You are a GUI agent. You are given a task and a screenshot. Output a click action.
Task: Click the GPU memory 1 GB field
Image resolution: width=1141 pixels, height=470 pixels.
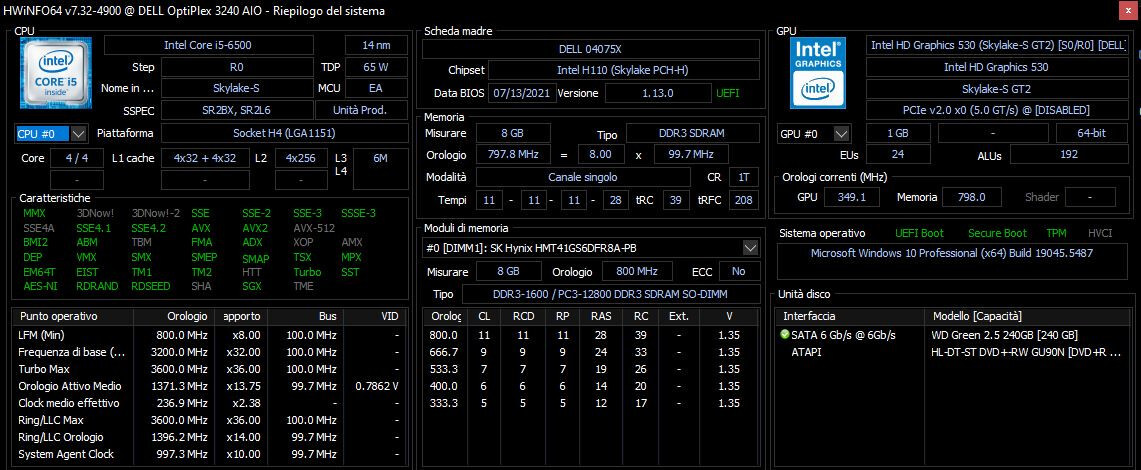(898, 134)
